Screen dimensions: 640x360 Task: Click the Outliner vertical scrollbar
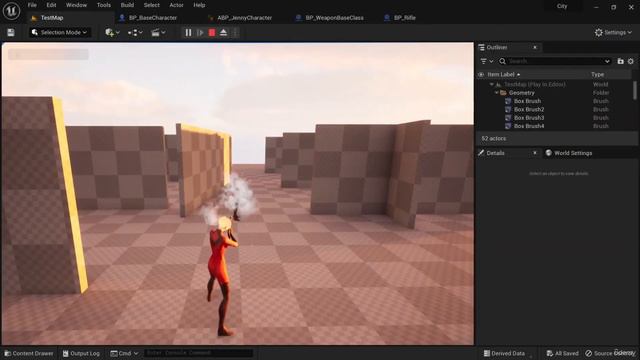coord(635,90)
